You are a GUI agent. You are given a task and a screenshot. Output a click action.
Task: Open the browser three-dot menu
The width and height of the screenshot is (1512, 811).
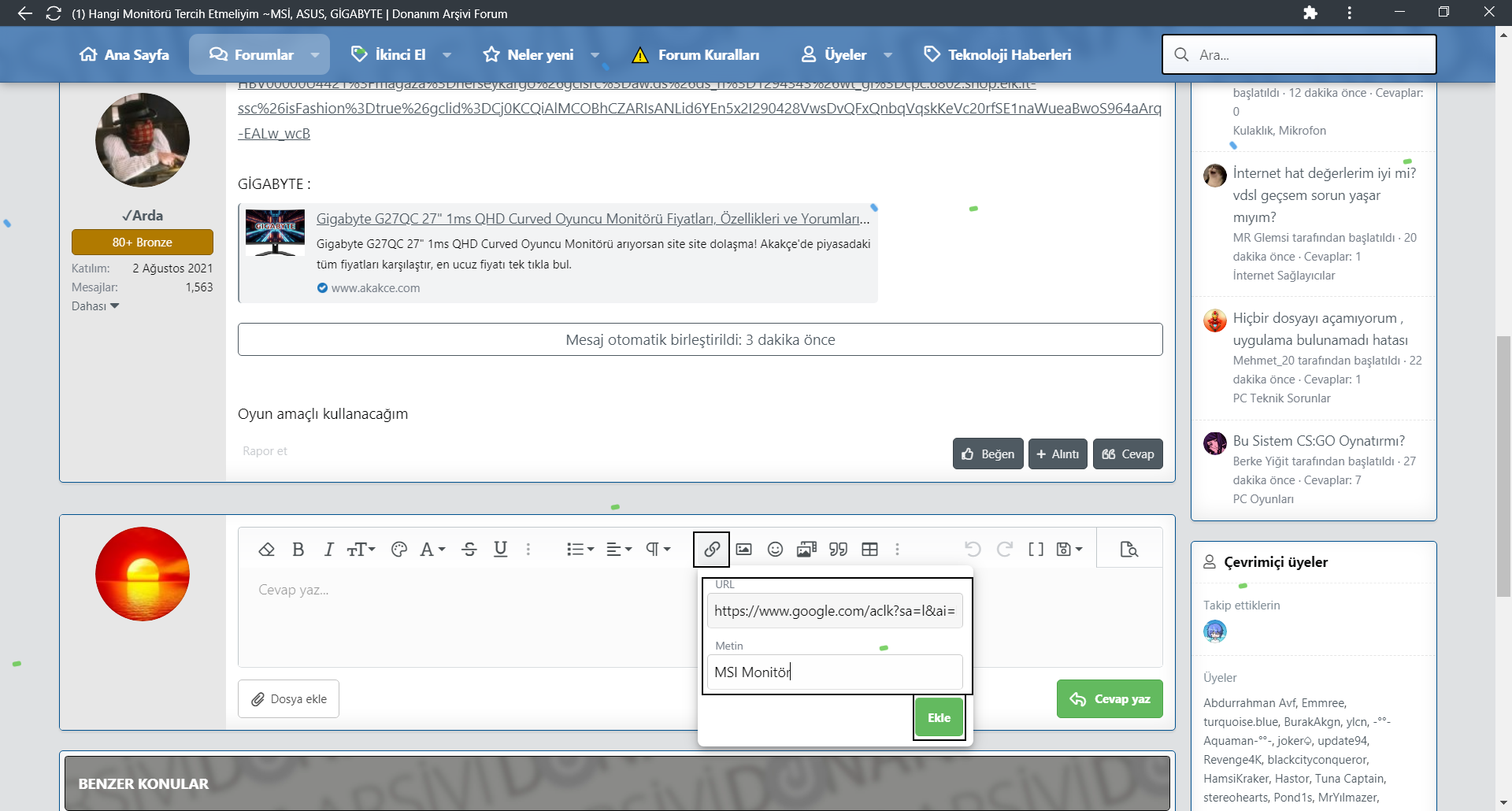1350,13
